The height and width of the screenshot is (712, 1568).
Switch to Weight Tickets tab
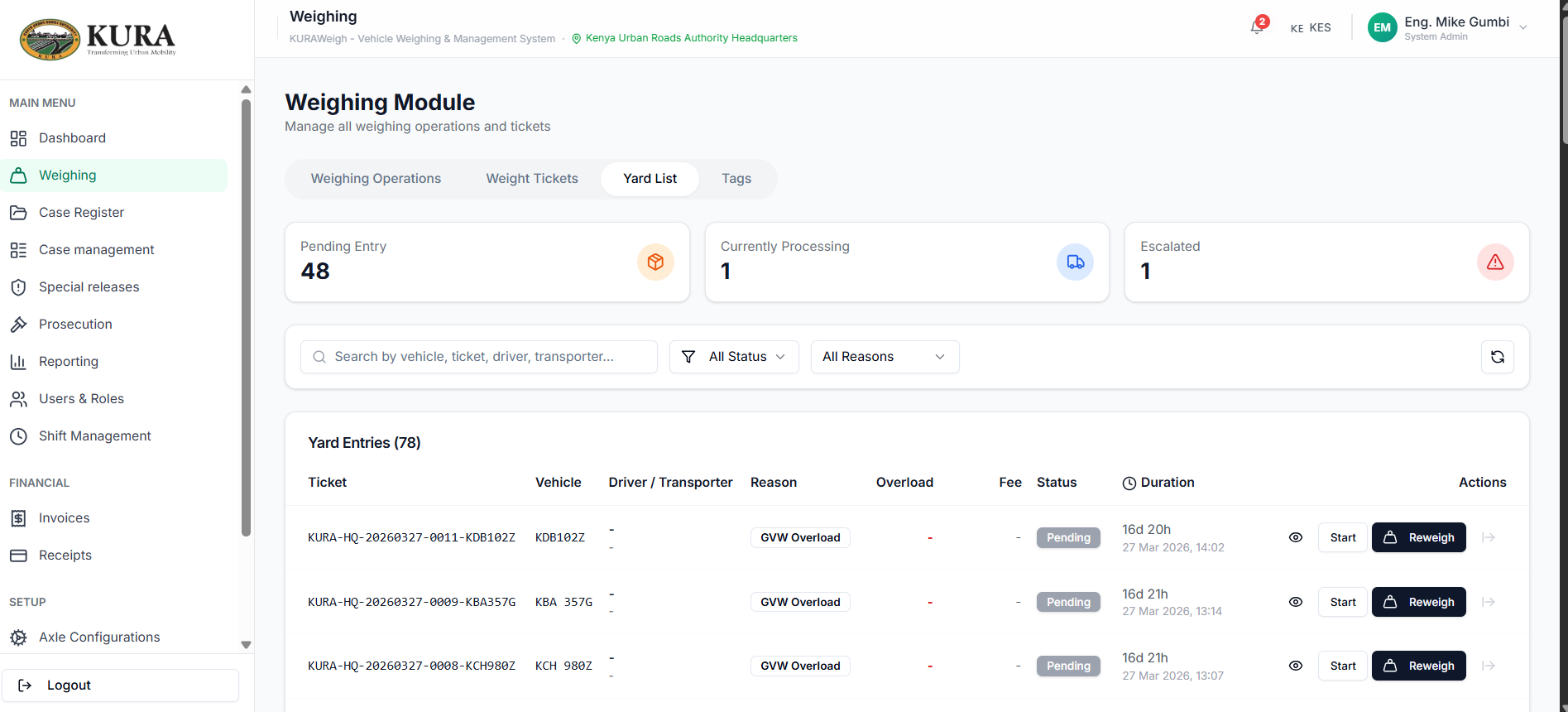coord(532,179)
